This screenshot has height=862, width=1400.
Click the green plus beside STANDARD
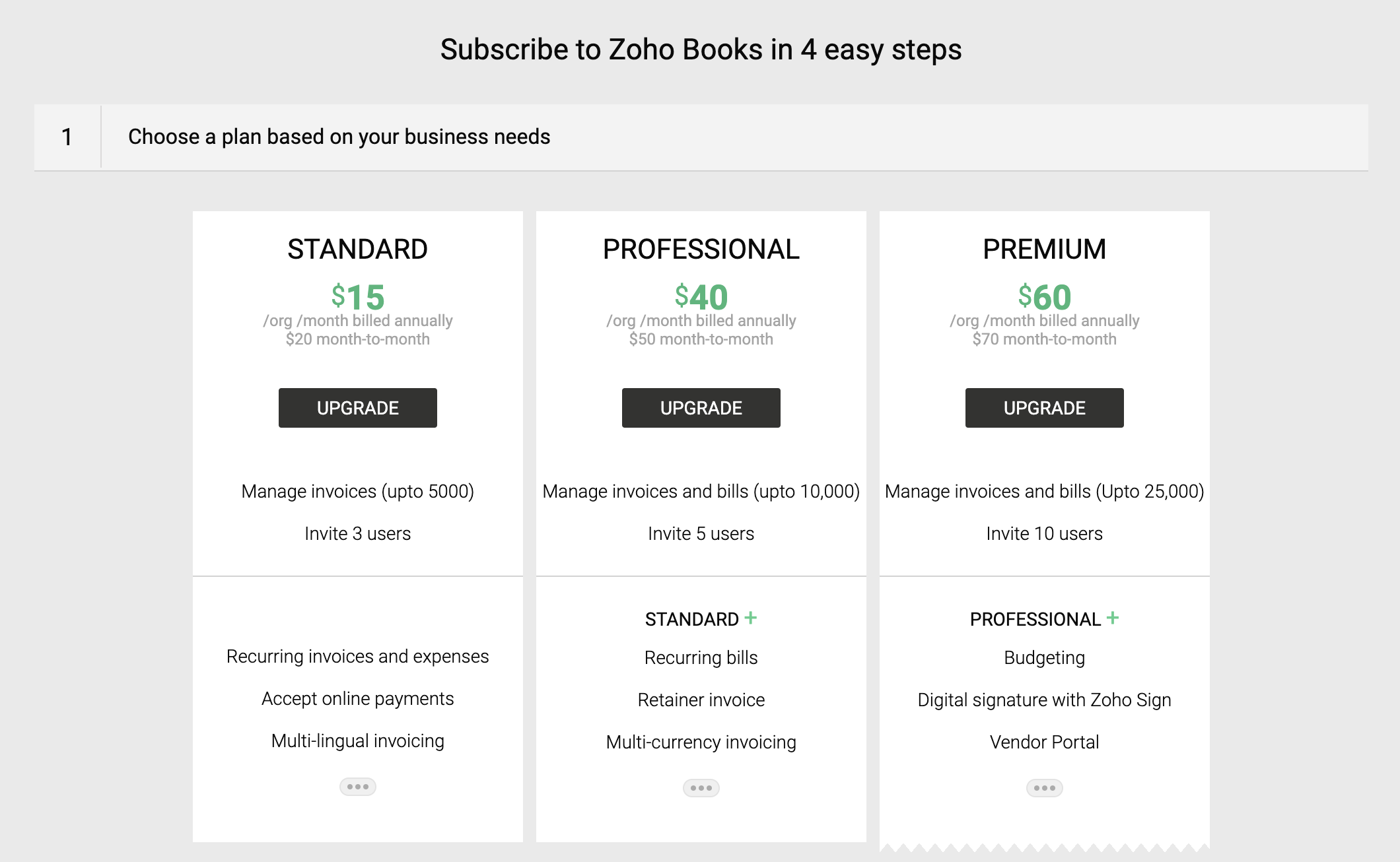pos(751,618)
